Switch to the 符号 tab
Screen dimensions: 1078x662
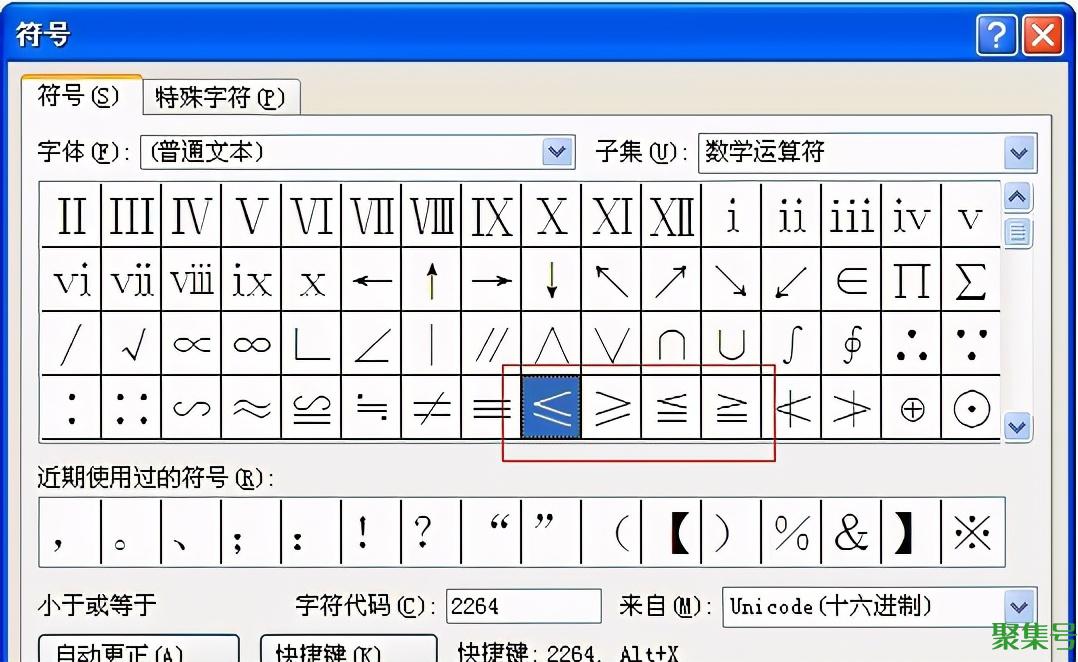pos(75,97)
